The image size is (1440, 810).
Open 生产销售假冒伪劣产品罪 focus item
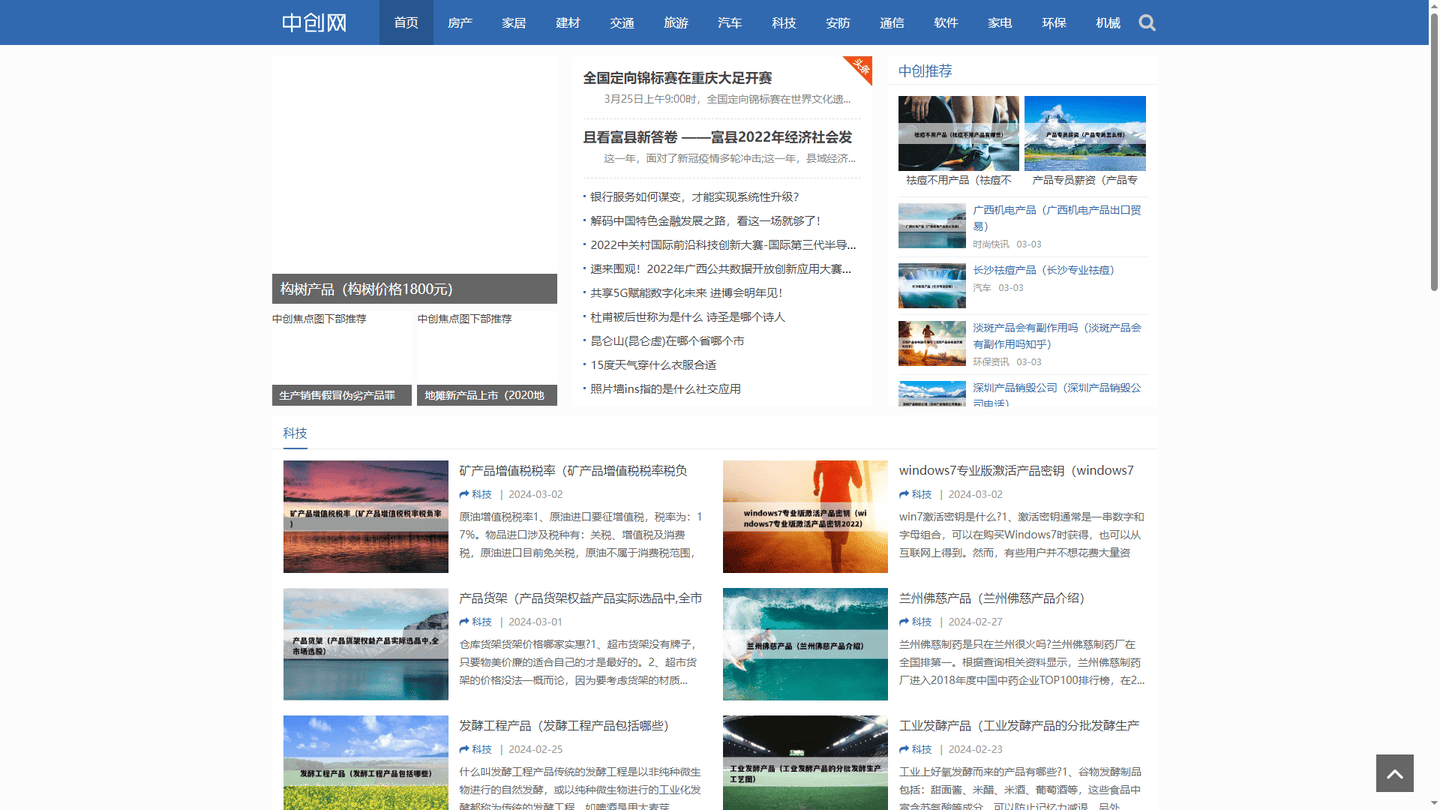pos(341,395)
